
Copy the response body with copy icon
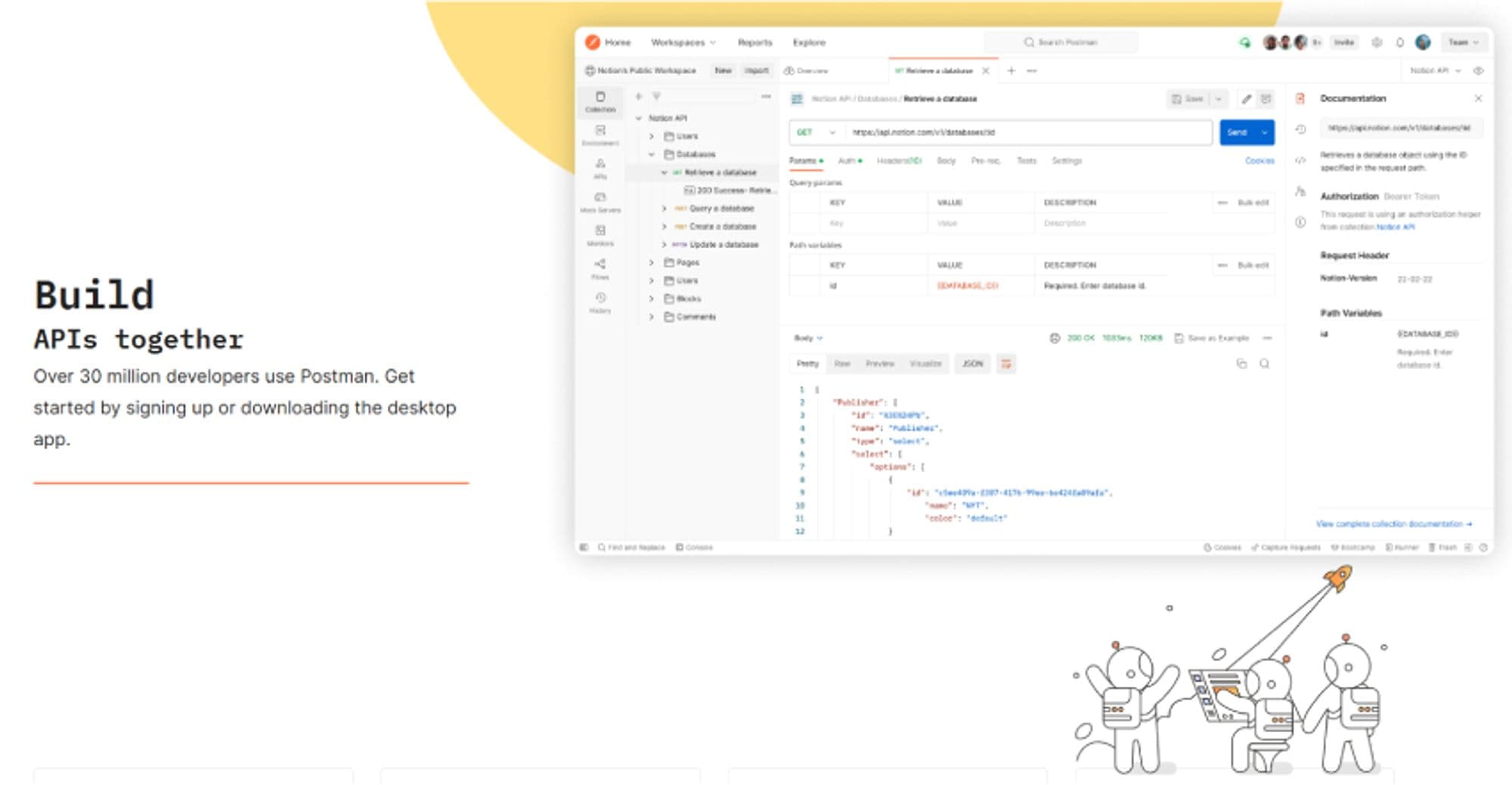pyautogui.click(x=1241, y=364)
